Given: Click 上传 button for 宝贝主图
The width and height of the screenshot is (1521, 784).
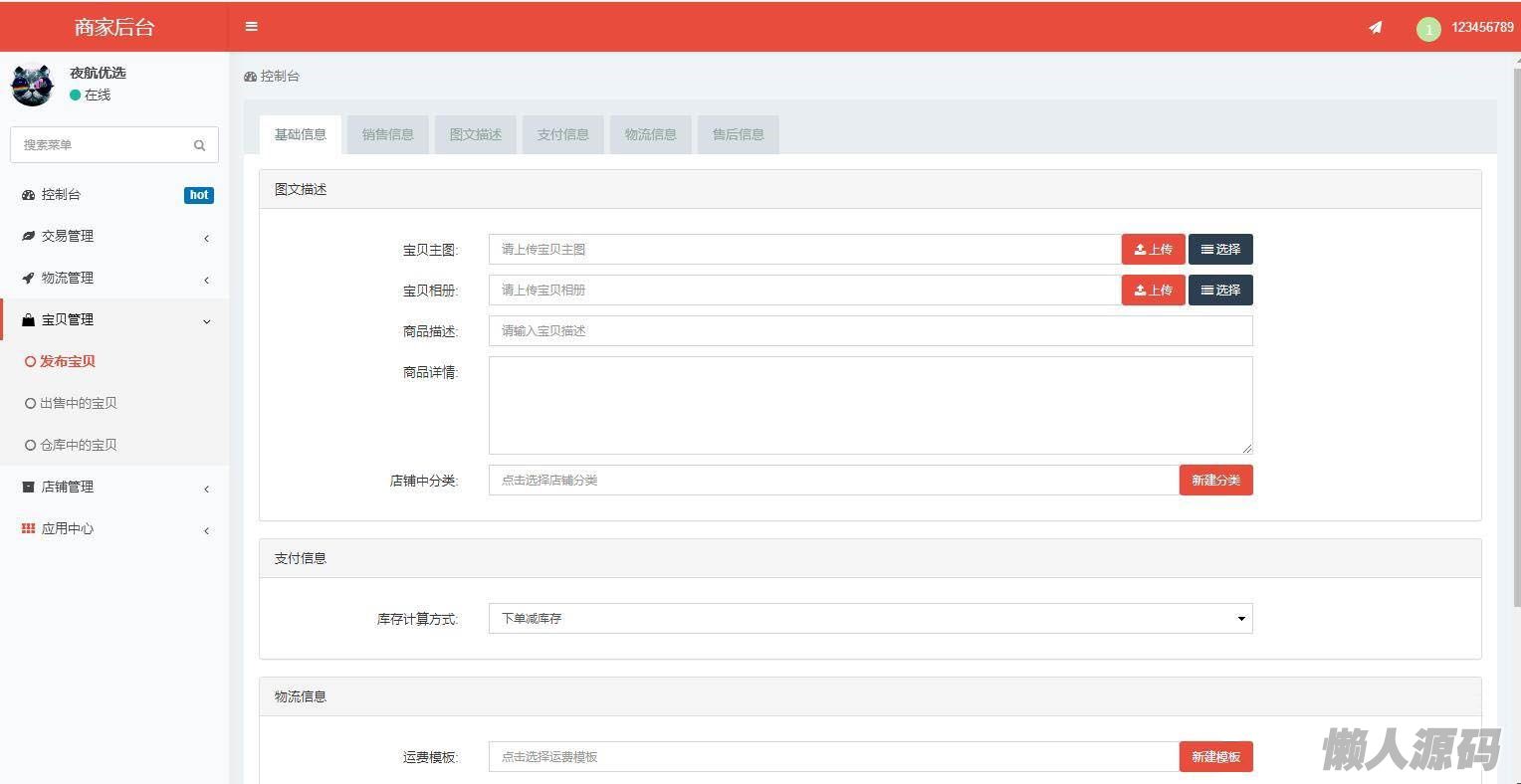Looking at the screenshot, I should 1153,250.
